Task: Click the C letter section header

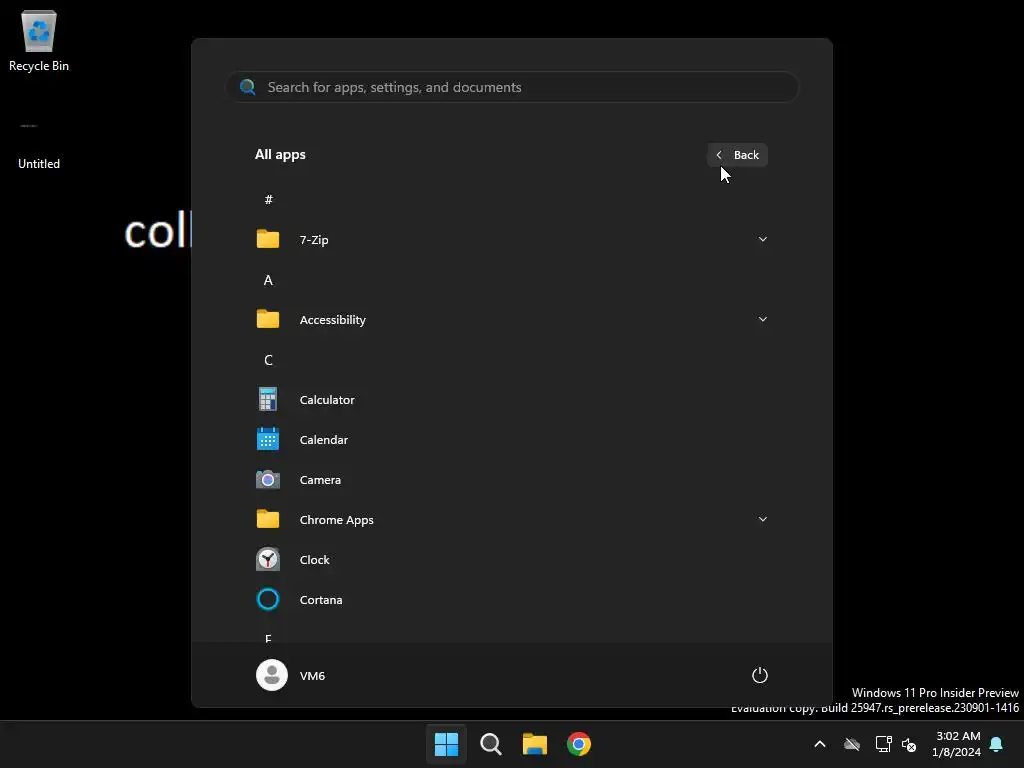Action: 268,360
